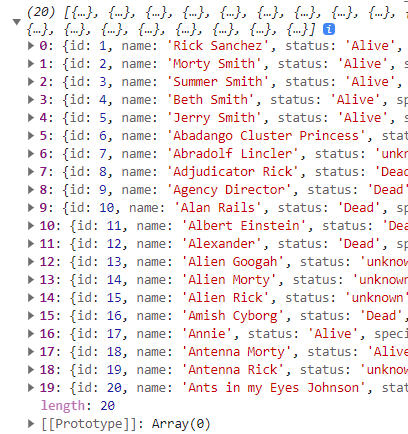Expand entry 10 Albert Einstein
The image size is (408, 434).
(x=31, y=225)
